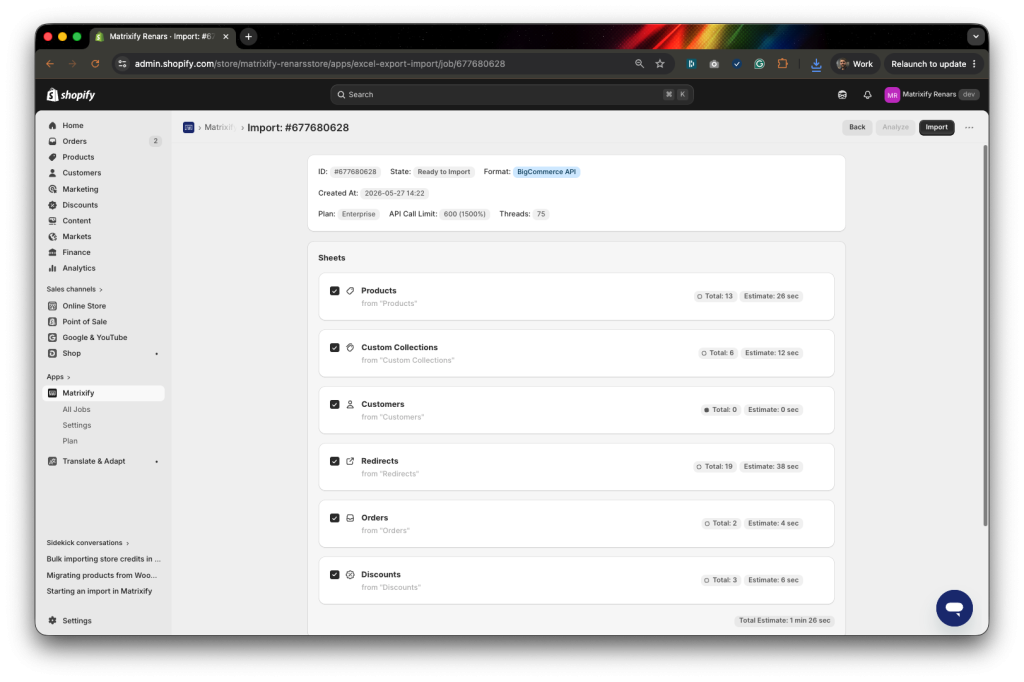Open Matrixify breadcrumb link
This screenshot has width=1024, height=682.
pos(219,127)
